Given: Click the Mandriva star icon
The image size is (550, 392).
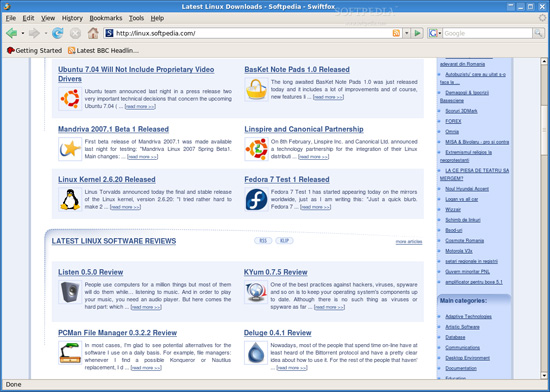Looking at the screenshot, I should tap(70, 149).
